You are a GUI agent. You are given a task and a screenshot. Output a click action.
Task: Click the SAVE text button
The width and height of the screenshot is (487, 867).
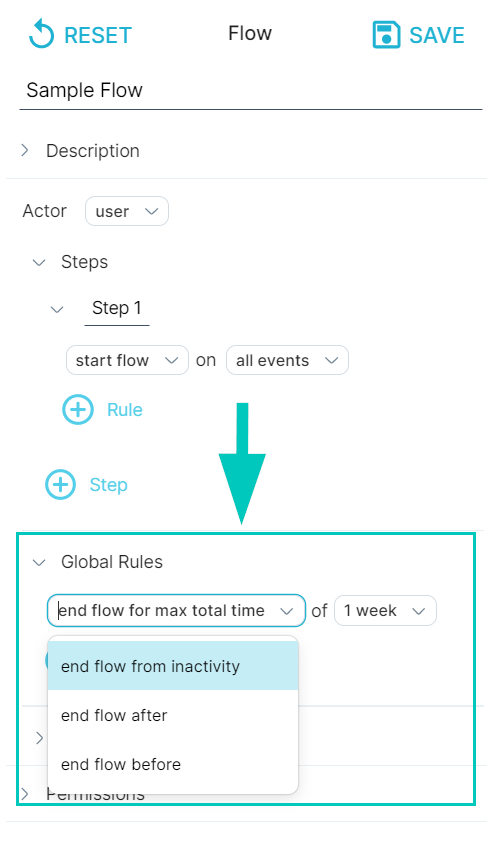click(x=437, y=35)
